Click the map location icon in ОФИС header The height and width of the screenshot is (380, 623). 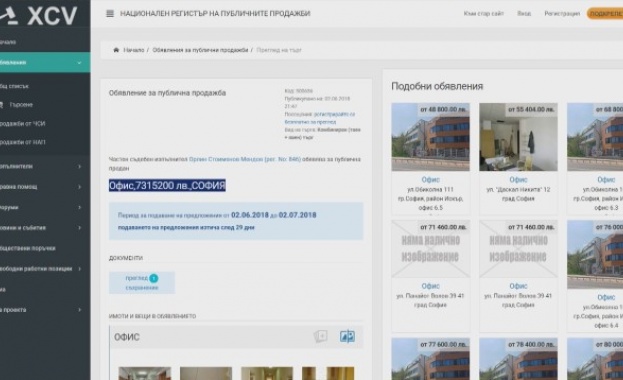click(x=347, y=337)
